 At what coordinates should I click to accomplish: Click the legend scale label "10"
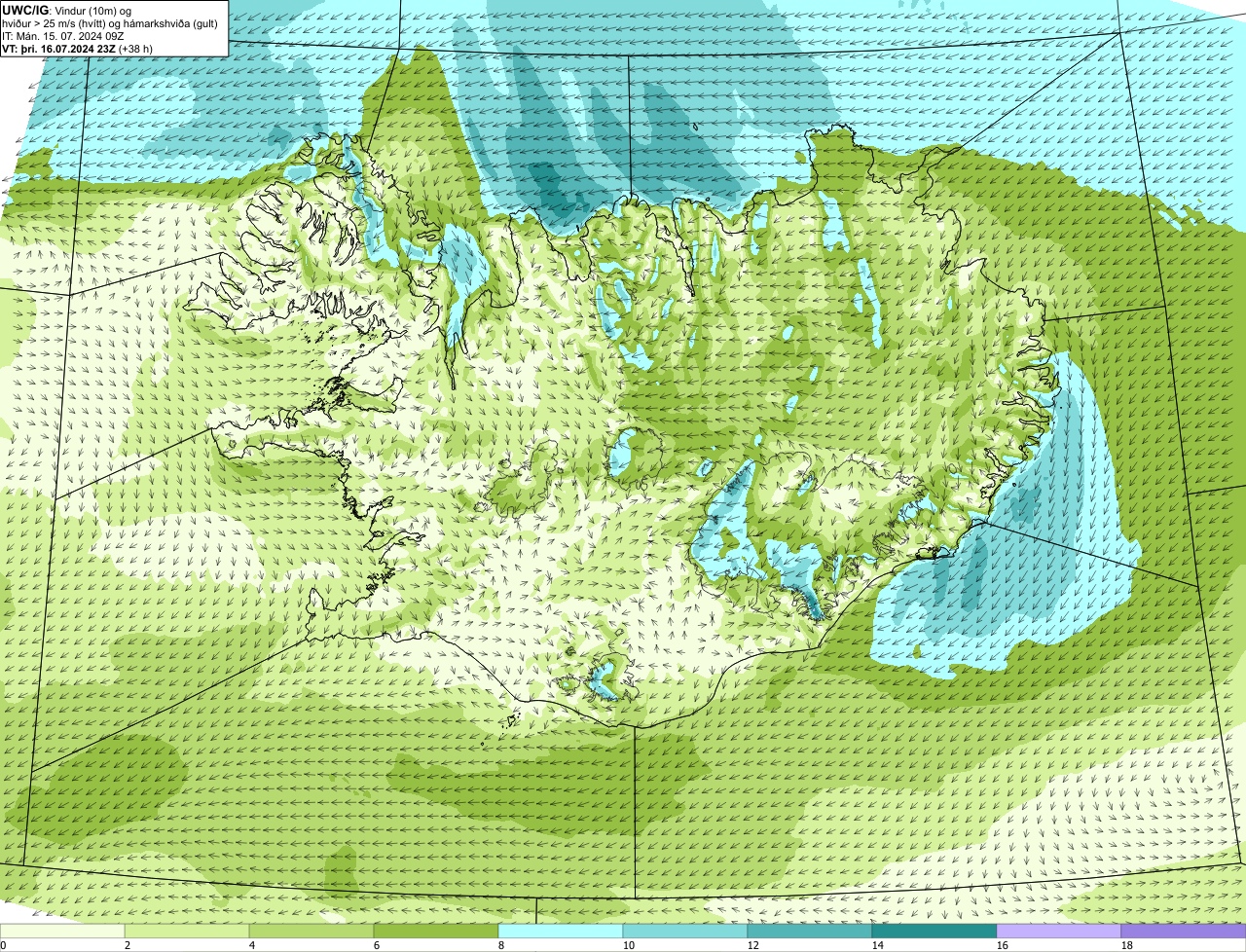(x=629, y=945)
